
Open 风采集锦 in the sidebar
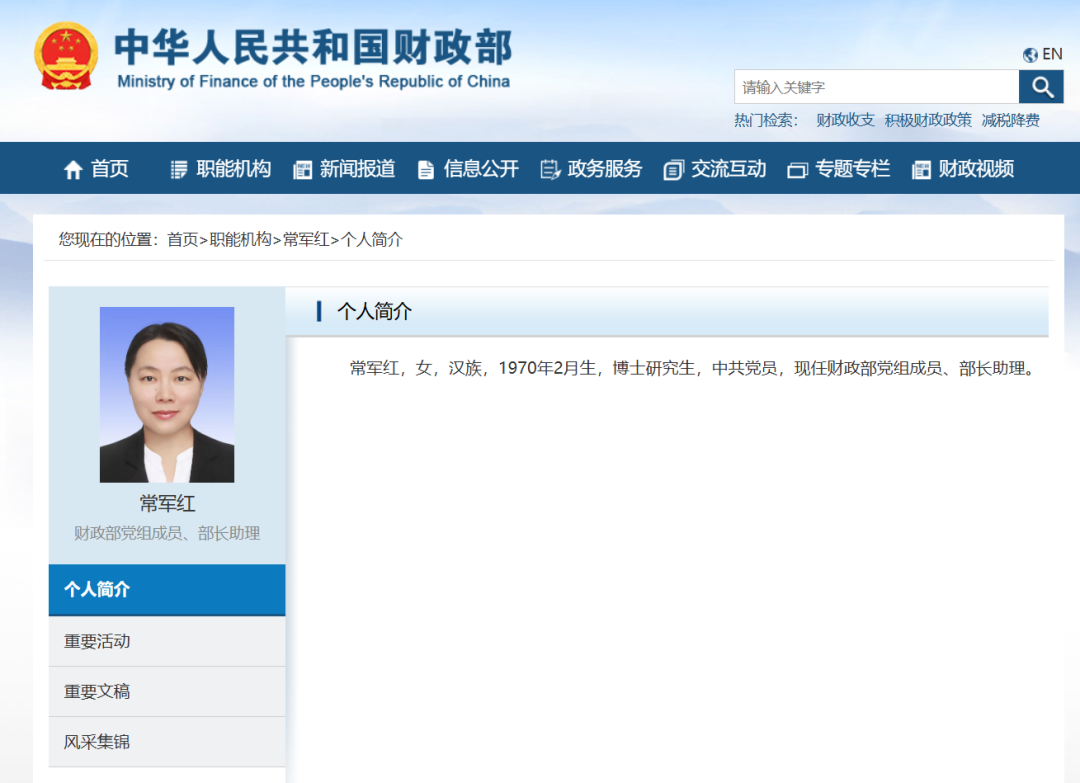pos(167,742)
